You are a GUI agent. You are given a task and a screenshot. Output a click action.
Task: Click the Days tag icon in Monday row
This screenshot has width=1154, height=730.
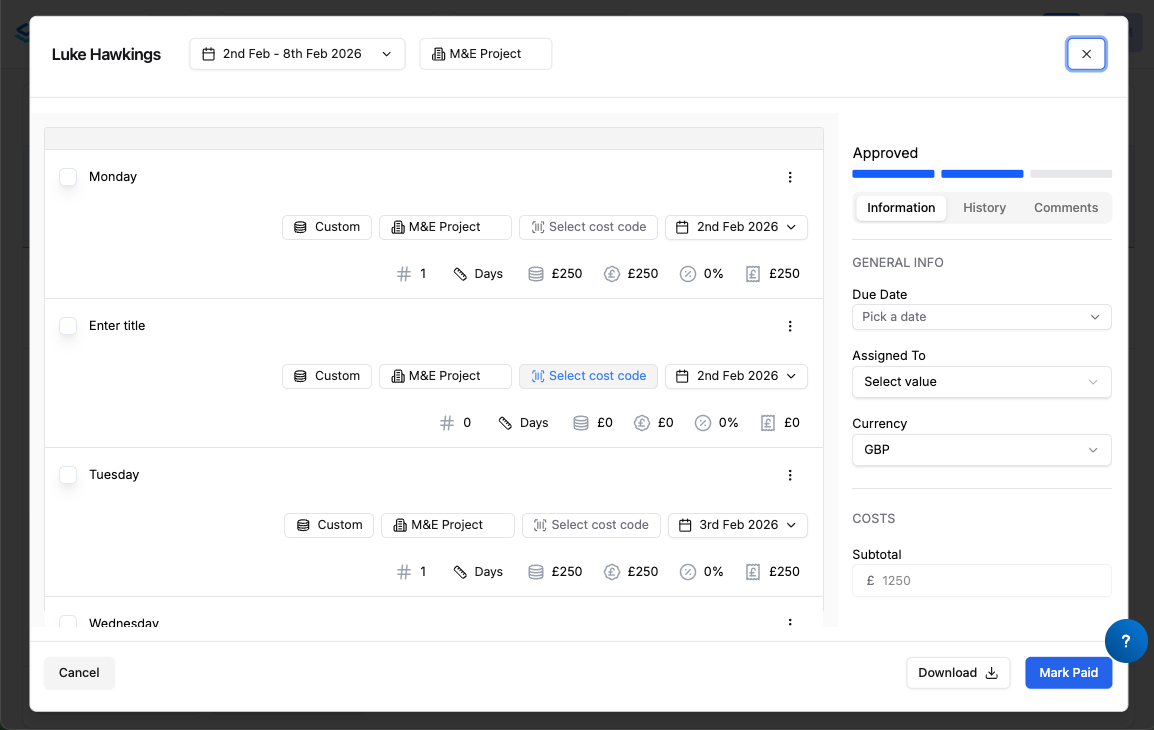coord(460,274)
